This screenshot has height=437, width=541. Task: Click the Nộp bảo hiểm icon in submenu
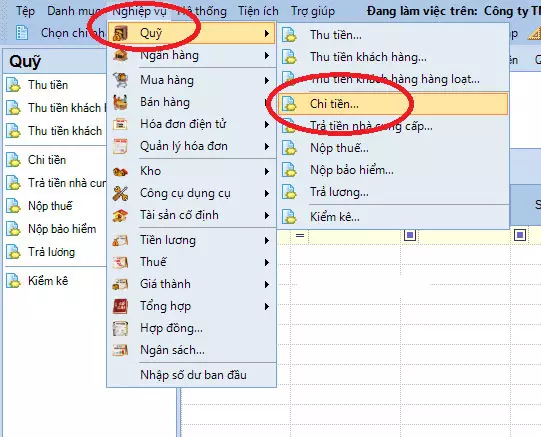[289, 170]
